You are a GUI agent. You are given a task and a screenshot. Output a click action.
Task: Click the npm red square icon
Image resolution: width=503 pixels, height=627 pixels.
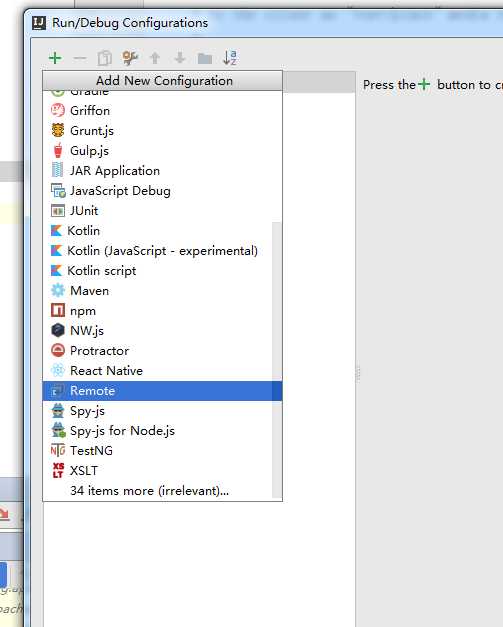58,310
